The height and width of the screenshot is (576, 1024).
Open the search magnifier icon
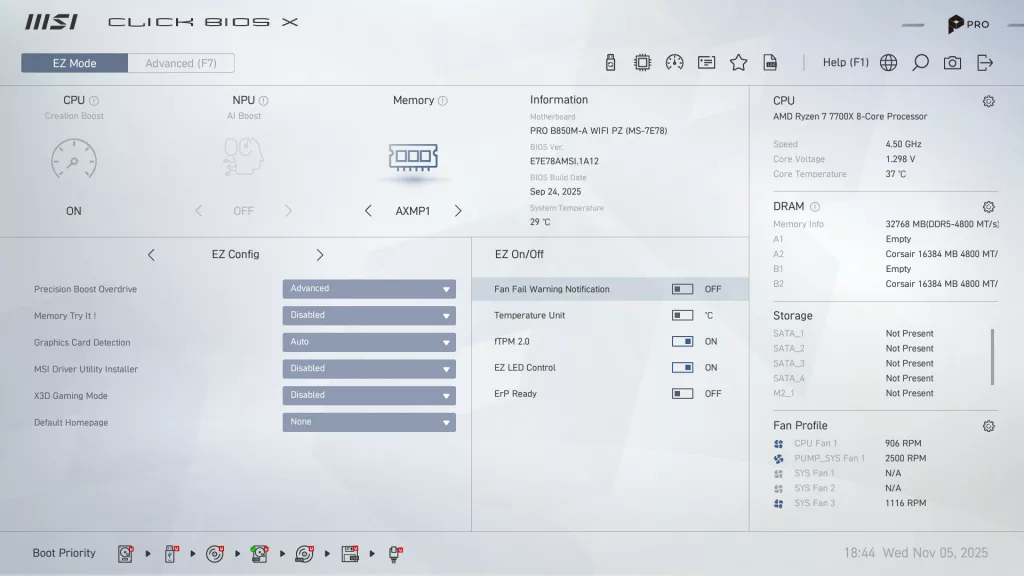pos(920,62)
